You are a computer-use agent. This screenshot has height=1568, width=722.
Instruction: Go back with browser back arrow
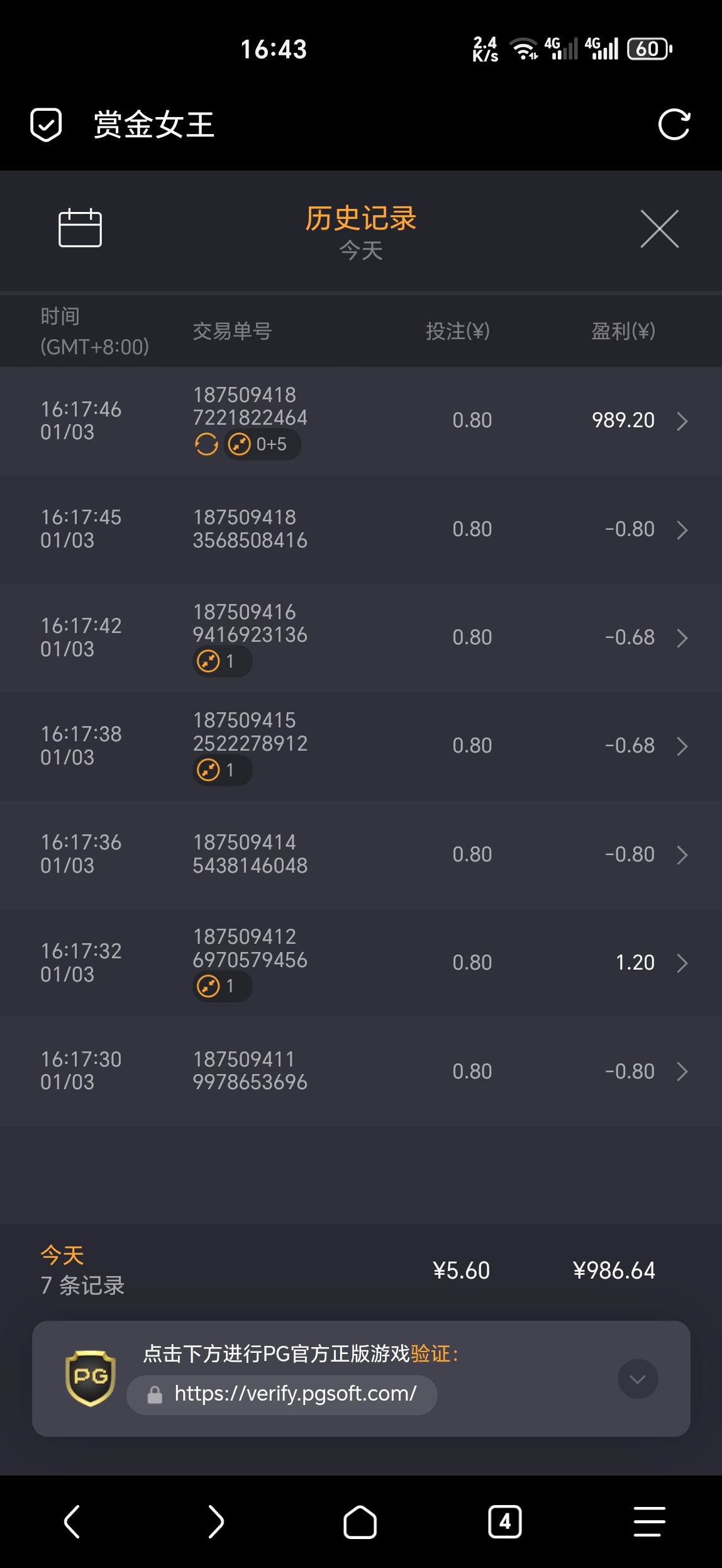coord(72,1522)
